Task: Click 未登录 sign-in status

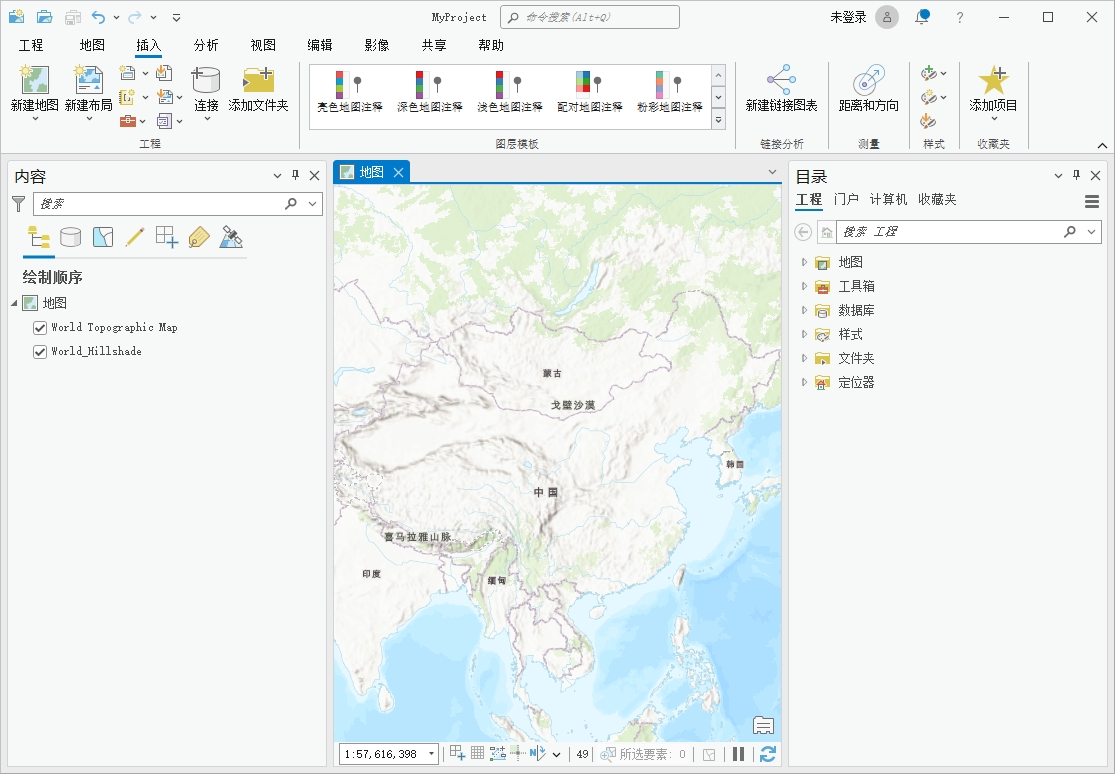Action: 848,17
